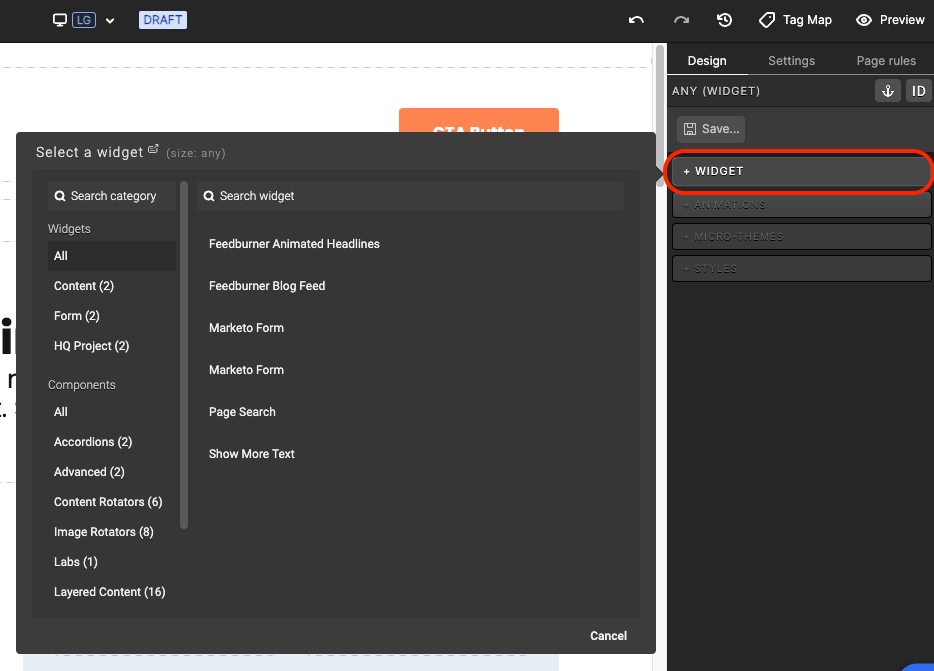Expand the + MICRO-THEMES section
This screenshot has height=671, width=934.
tap(801, 237)
